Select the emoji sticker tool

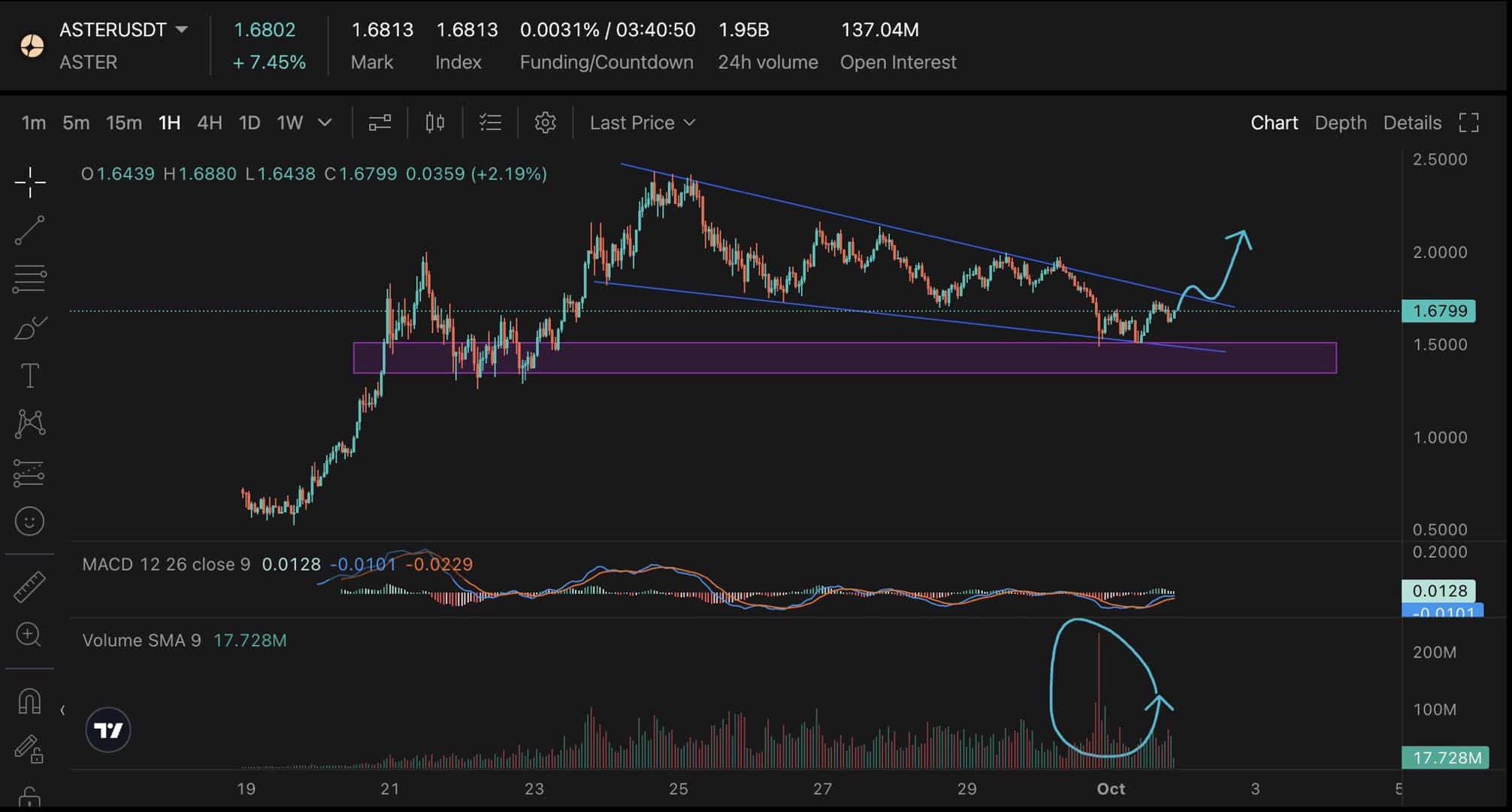[29, 520]
